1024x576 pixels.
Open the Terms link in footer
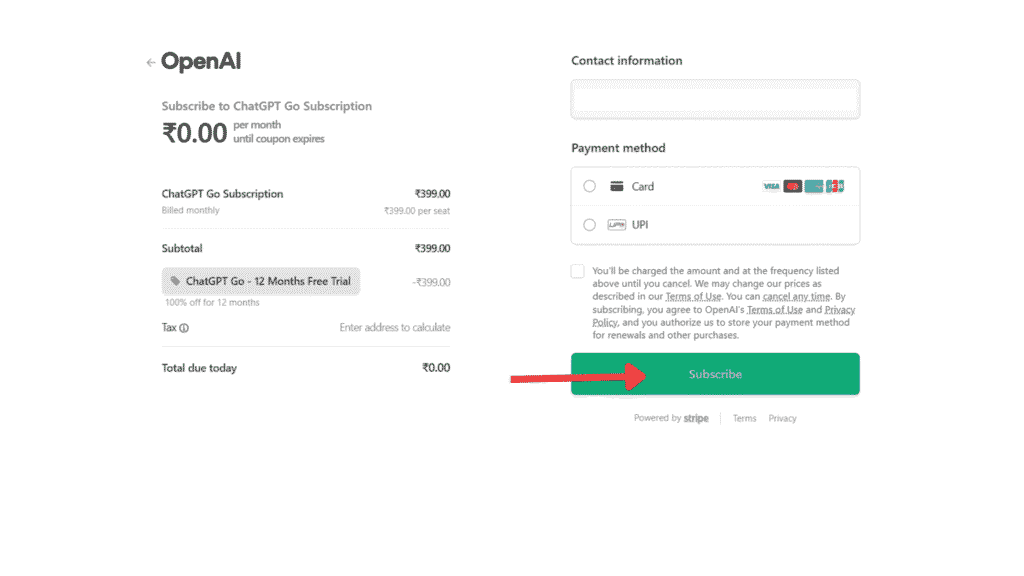(744, 419)
